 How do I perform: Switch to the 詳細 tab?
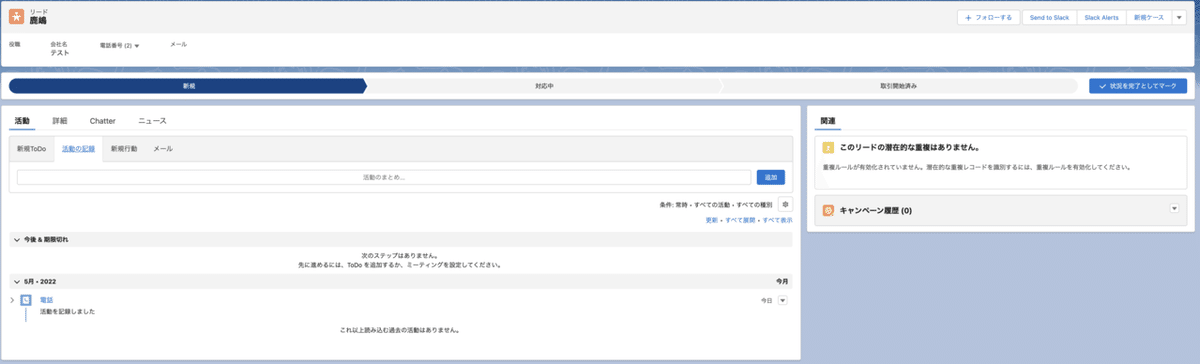point(60,120)
